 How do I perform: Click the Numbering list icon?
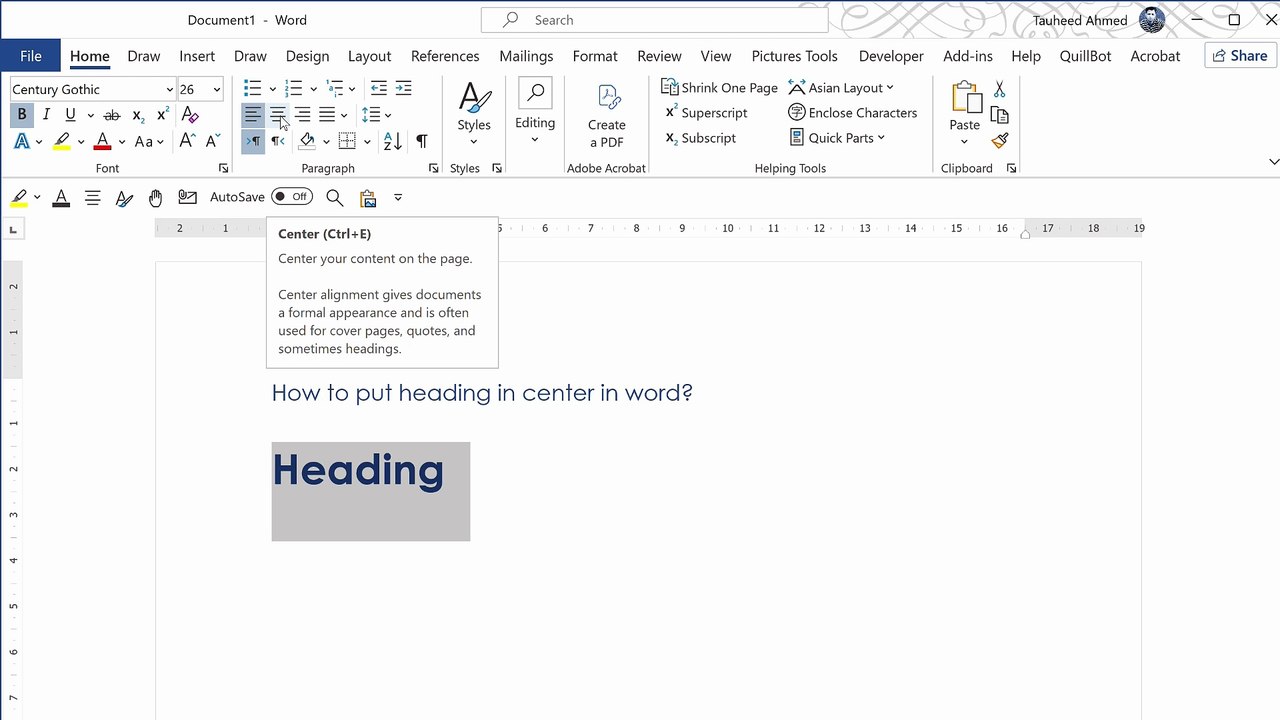tap(293, 88)
